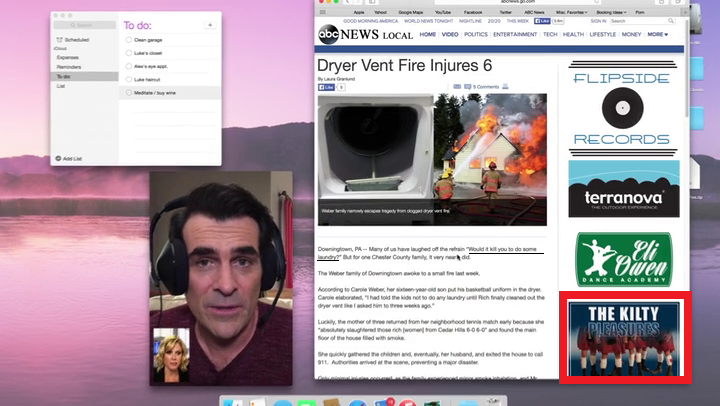
Task: Open Nightline show link
Action: (470, 21)
